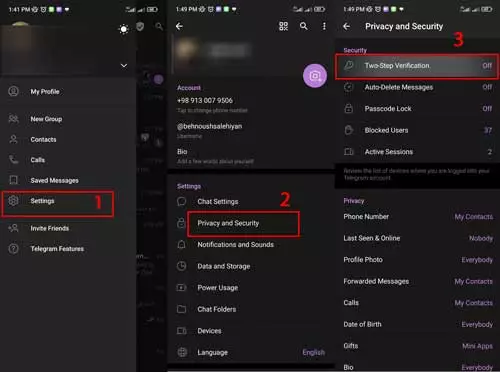Image resolution: width=500 pixels, height=372 pixels.
Task: Search settings using the magnifier icon
Action: click(x=304, y=26)
